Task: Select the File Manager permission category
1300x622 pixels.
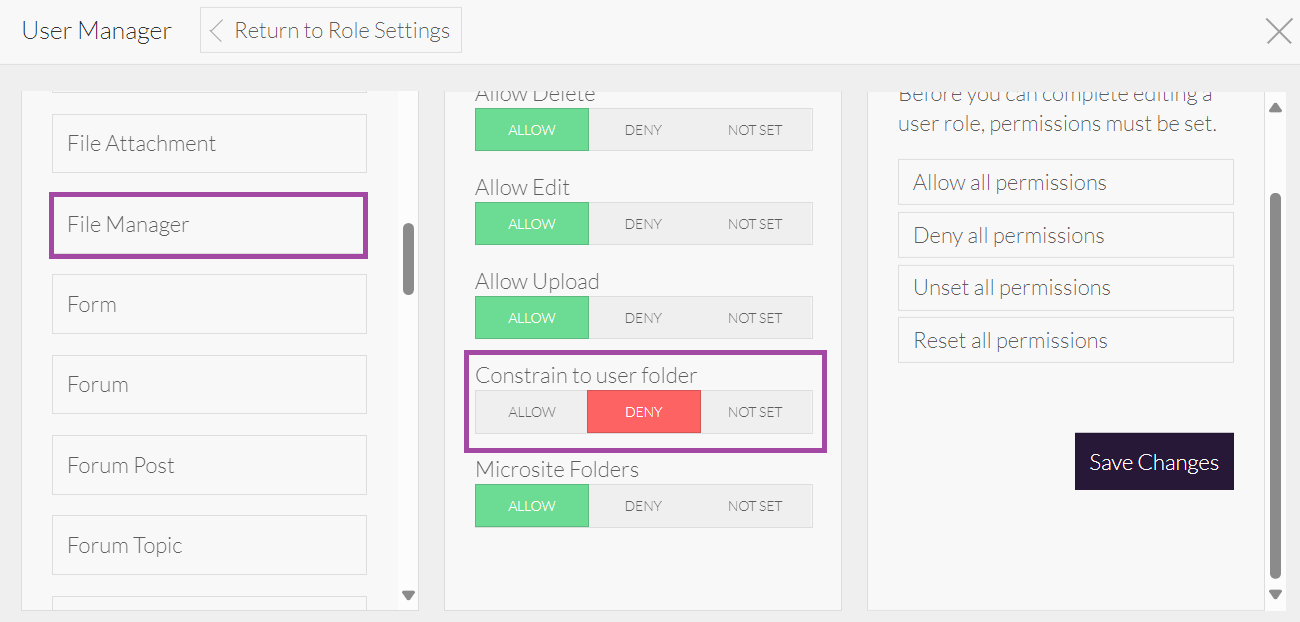Action: point(208,225)
